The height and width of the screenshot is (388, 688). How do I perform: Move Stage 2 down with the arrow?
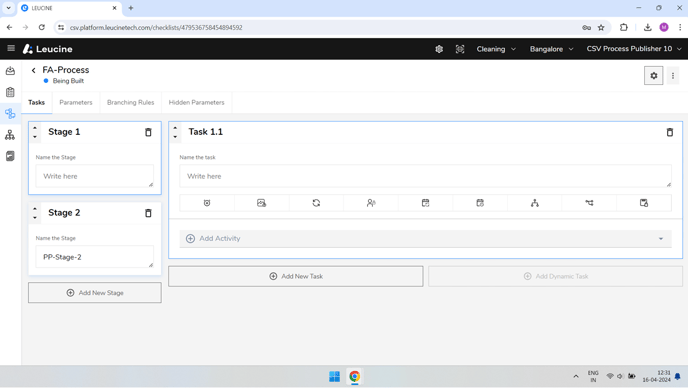coord(35,218)
